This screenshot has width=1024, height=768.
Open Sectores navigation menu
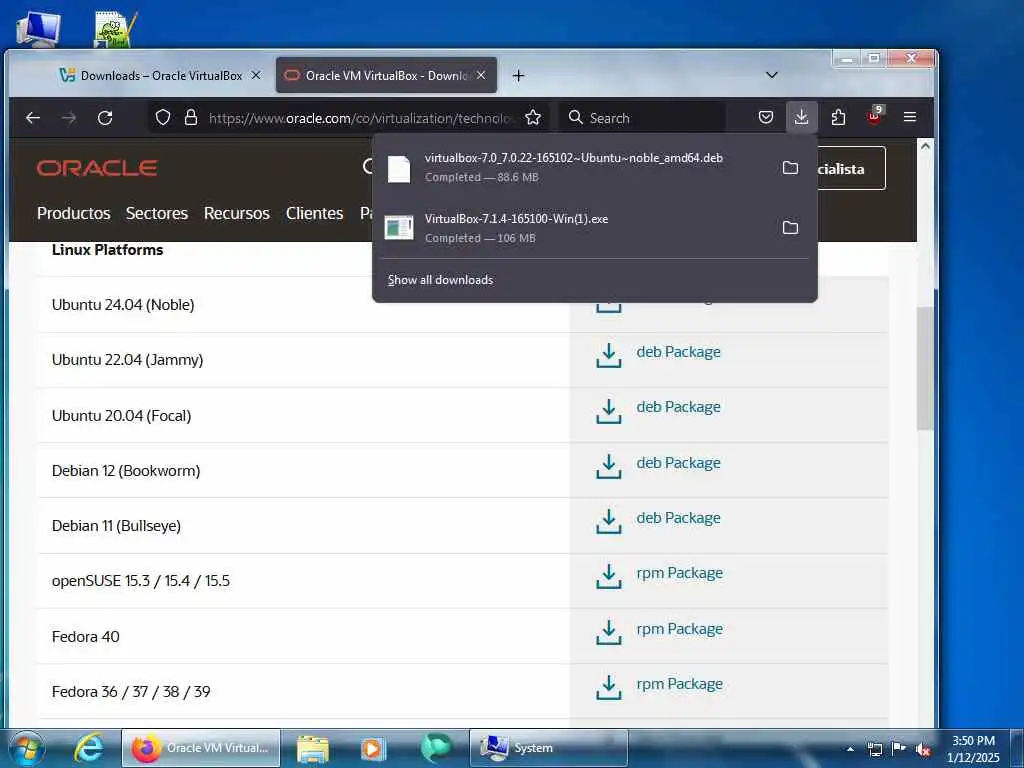click(157, 214)
